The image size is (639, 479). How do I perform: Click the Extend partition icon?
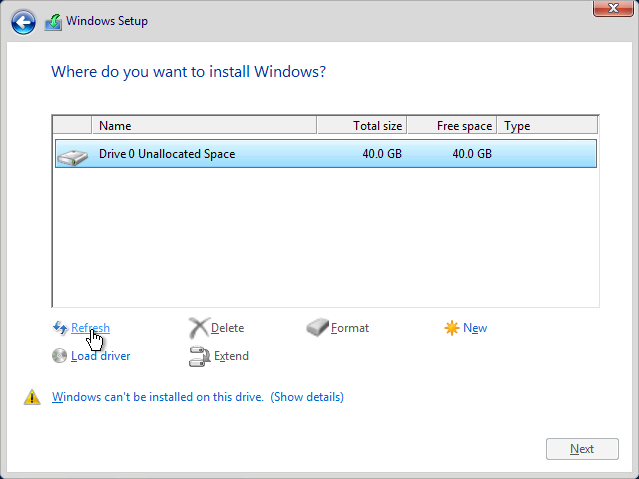point(198,356)
